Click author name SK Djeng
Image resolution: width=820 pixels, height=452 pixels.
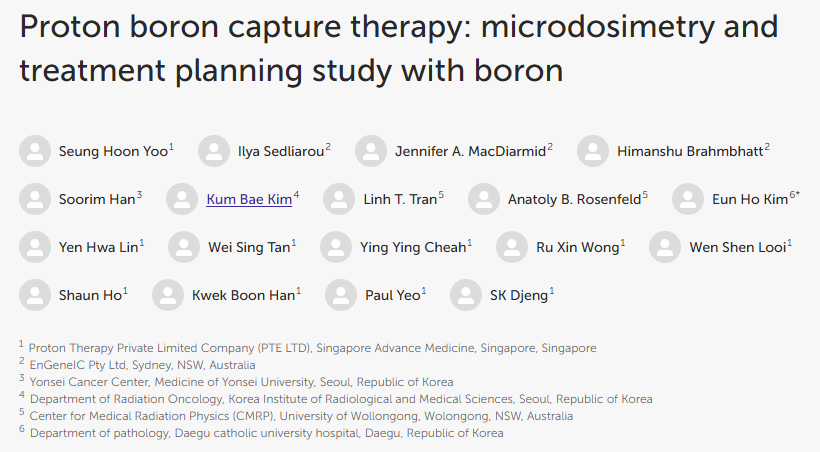(x=519, y=295)
